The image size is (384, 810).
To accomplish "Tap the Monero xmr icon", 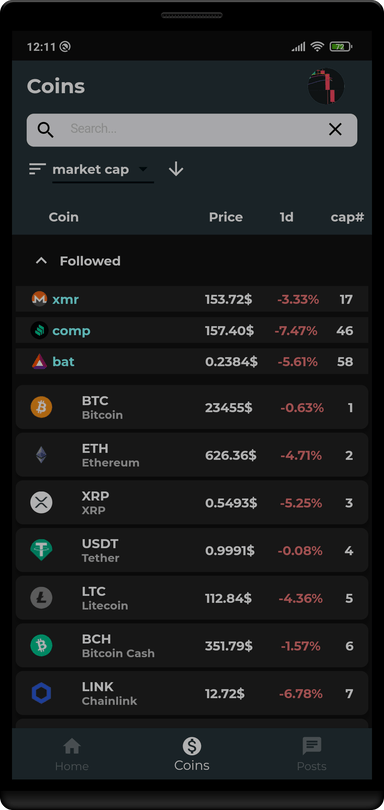I will pyautogui.click(x=39, y=299).
